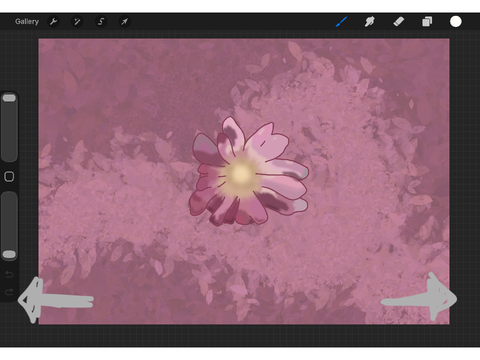
Task: Select the Smudge tool
Action: (x=370, y=22)
